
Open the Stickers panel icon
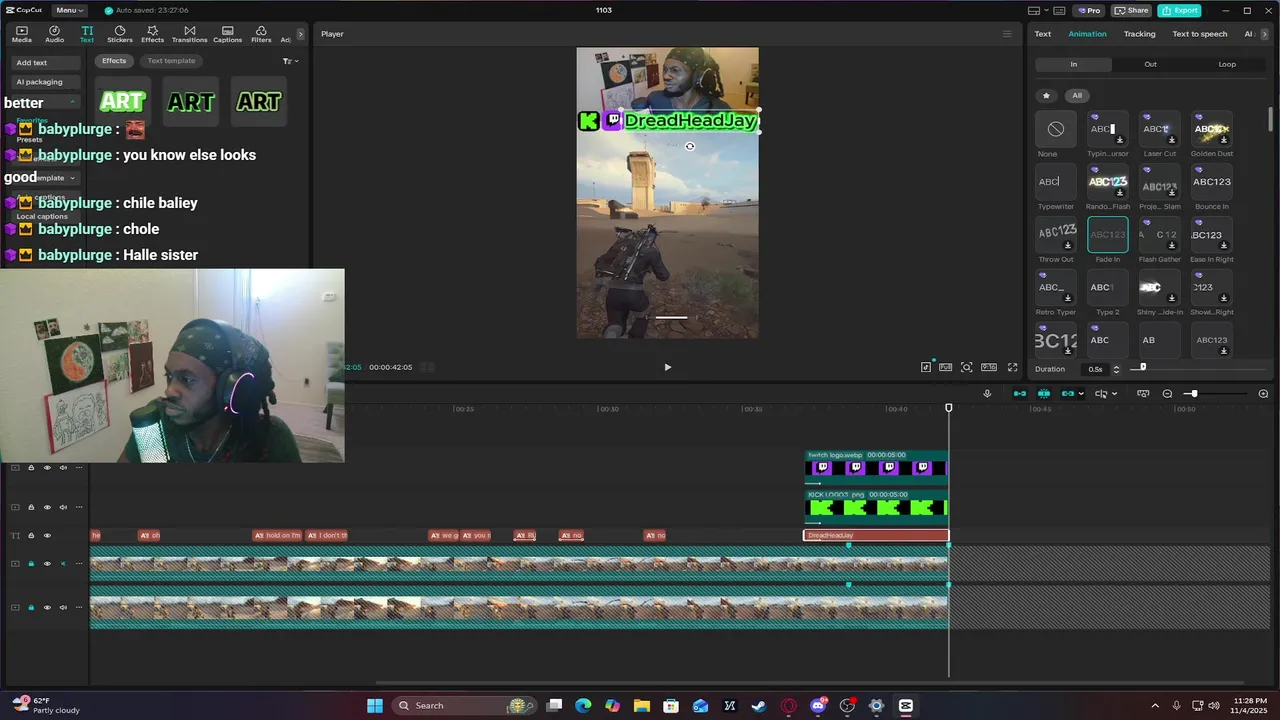[x=120, y=34]
